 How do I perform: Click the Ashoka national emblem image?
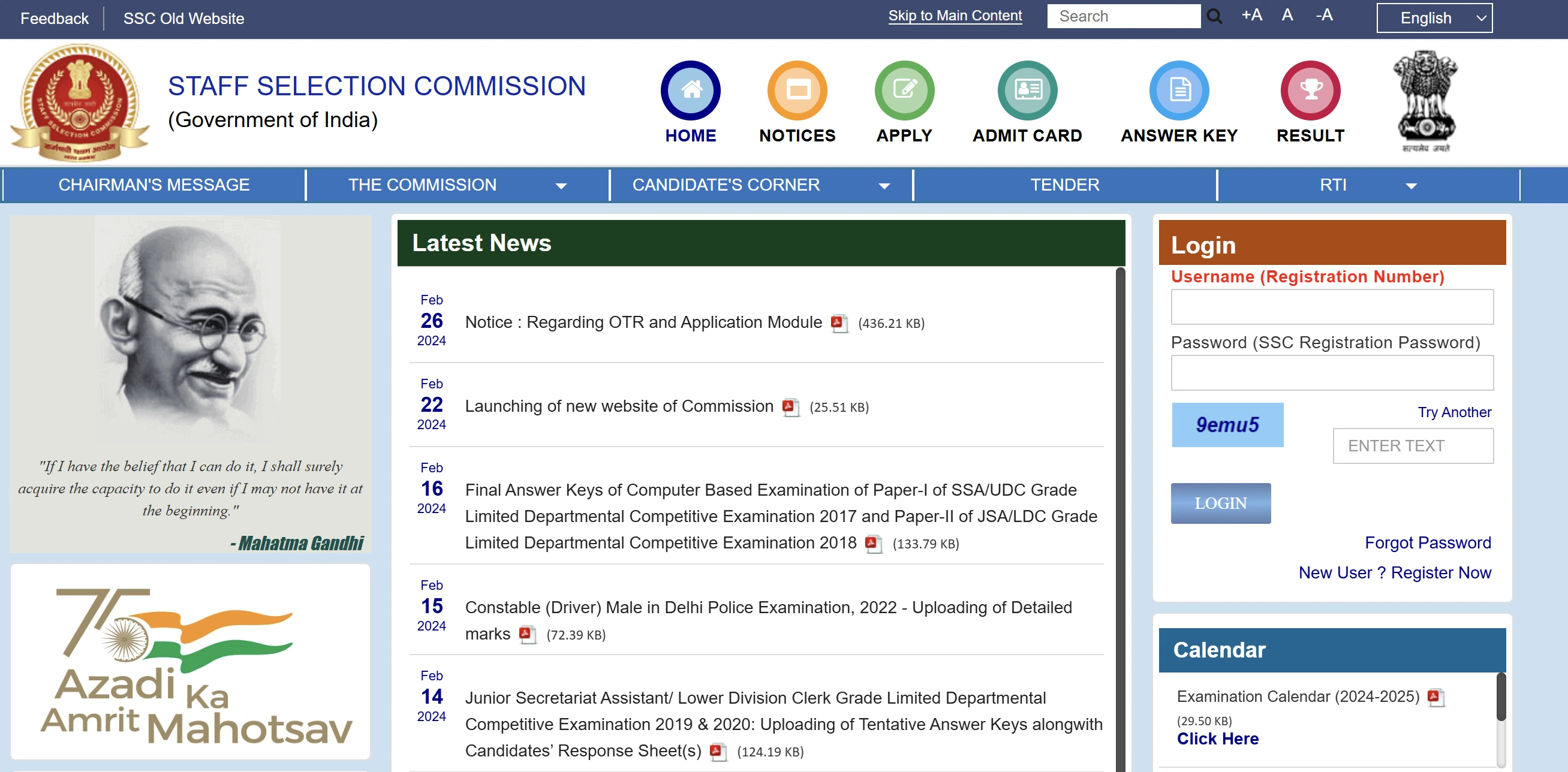click(1425, 101)
